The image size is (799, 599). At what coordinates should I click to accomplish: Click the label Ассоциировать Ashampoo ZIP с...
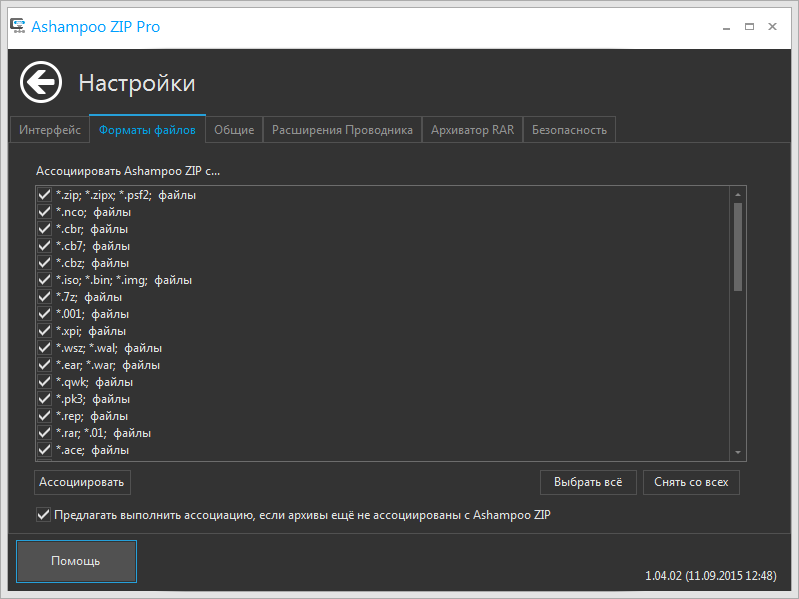[x=128, y=171]
